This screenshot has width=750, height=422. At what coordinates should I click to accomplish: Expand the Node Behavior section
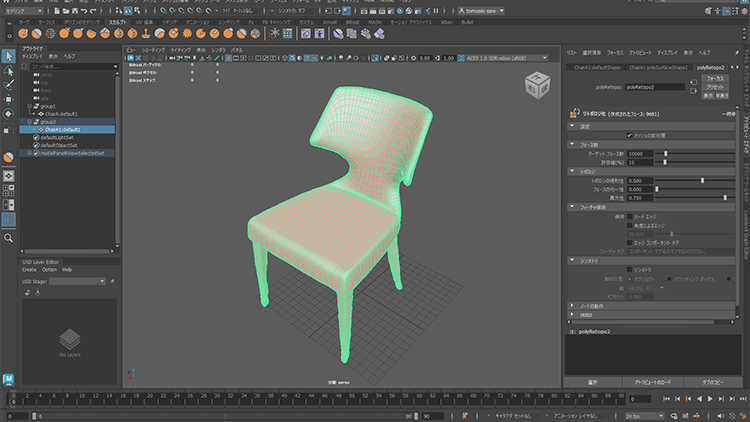click(572, 306)
